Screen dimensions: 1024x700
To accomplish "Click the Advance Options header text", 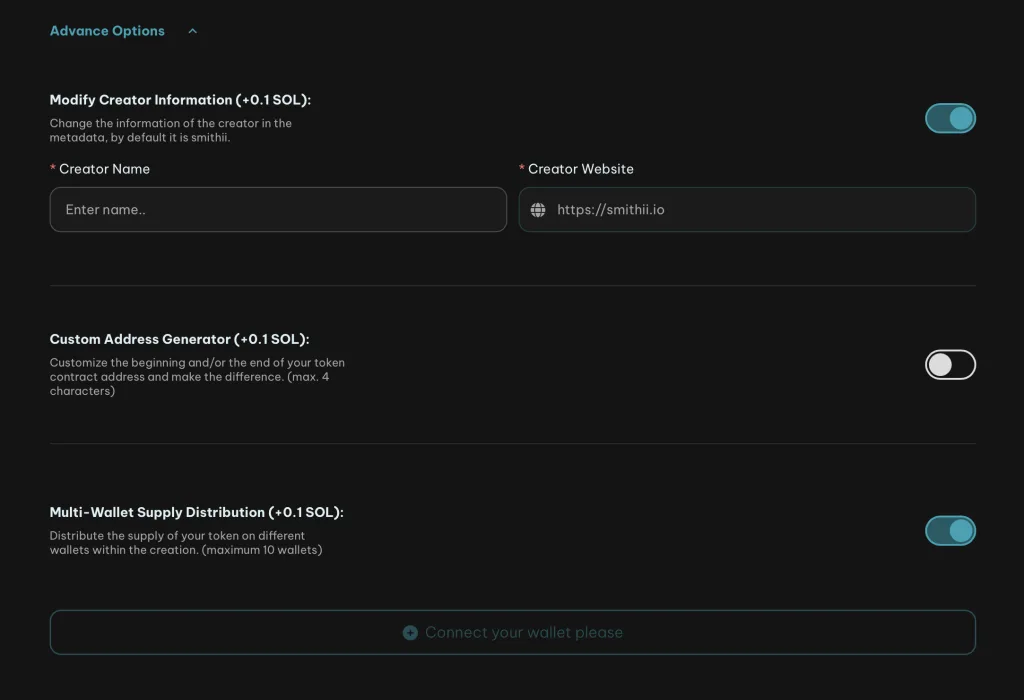I will point(107,31).
